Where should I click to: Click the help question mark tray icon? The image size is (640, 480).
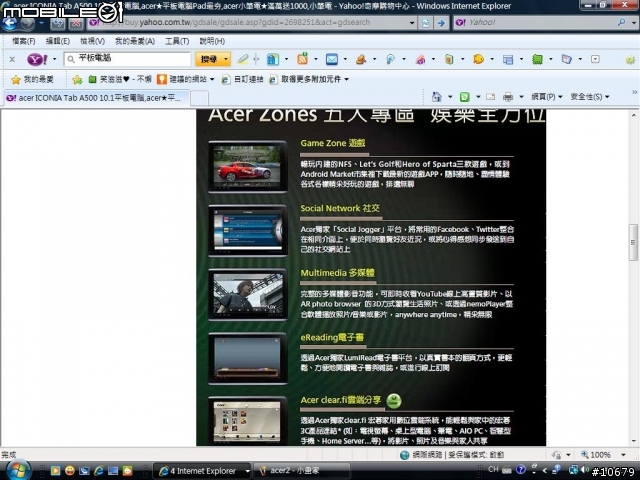(x=520, y=470)
